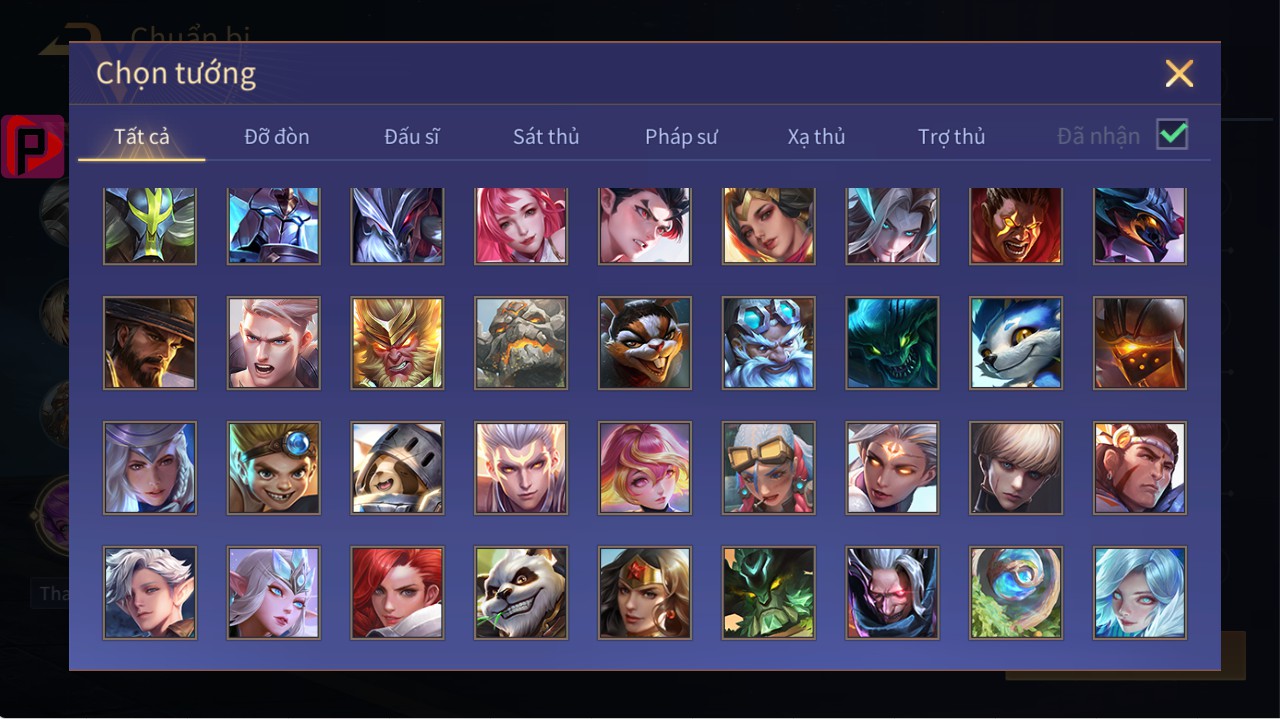Open the Đấu sĩ tab
Screen dimensions: 1280x719
click(412, 137)
